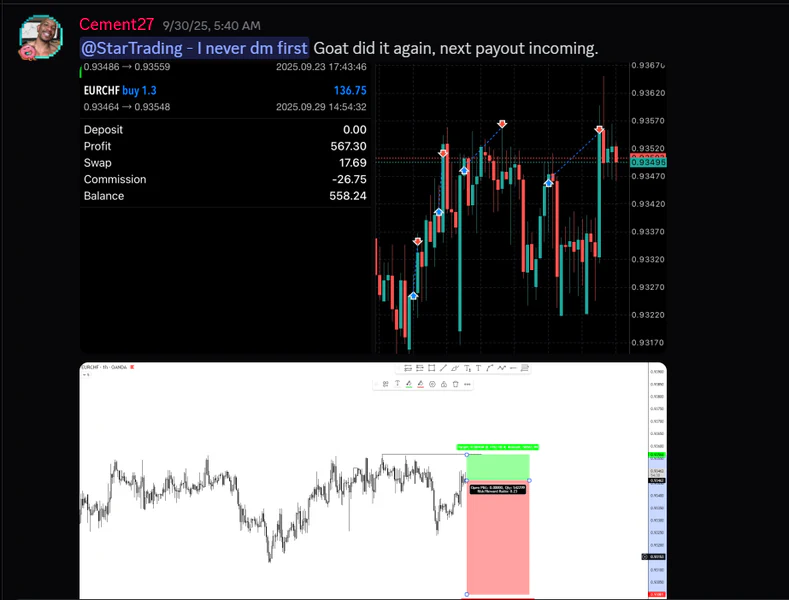The width and height of the screenshot is (789, 600).
Task: Click the EURCHF buy 1.3 trade row
Action: 225,99
